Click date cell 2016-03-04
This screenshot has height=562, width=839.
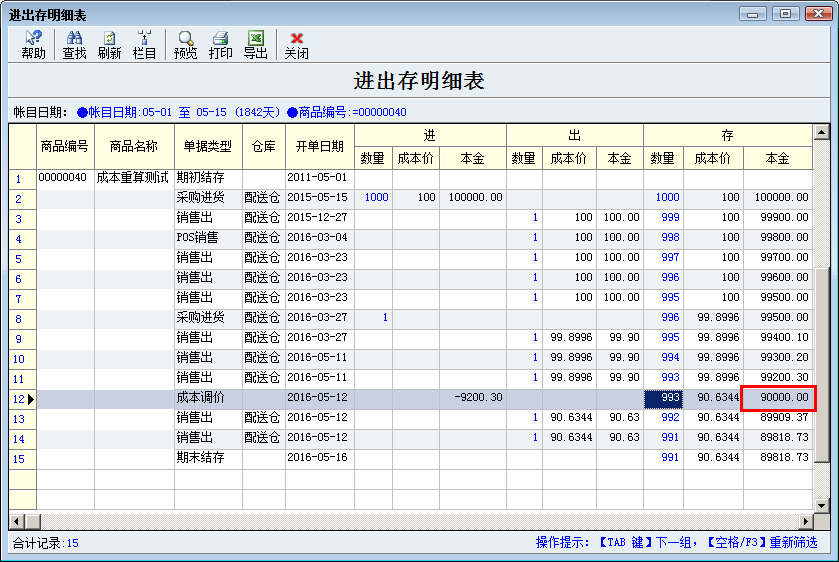(x=319, y=238)
